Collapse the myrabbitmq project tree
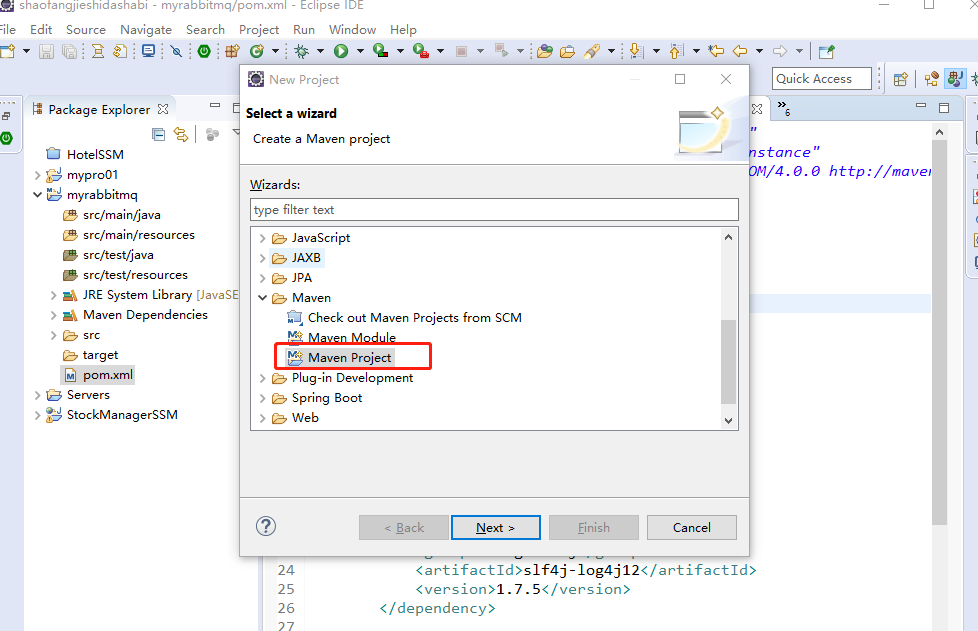 37,195
